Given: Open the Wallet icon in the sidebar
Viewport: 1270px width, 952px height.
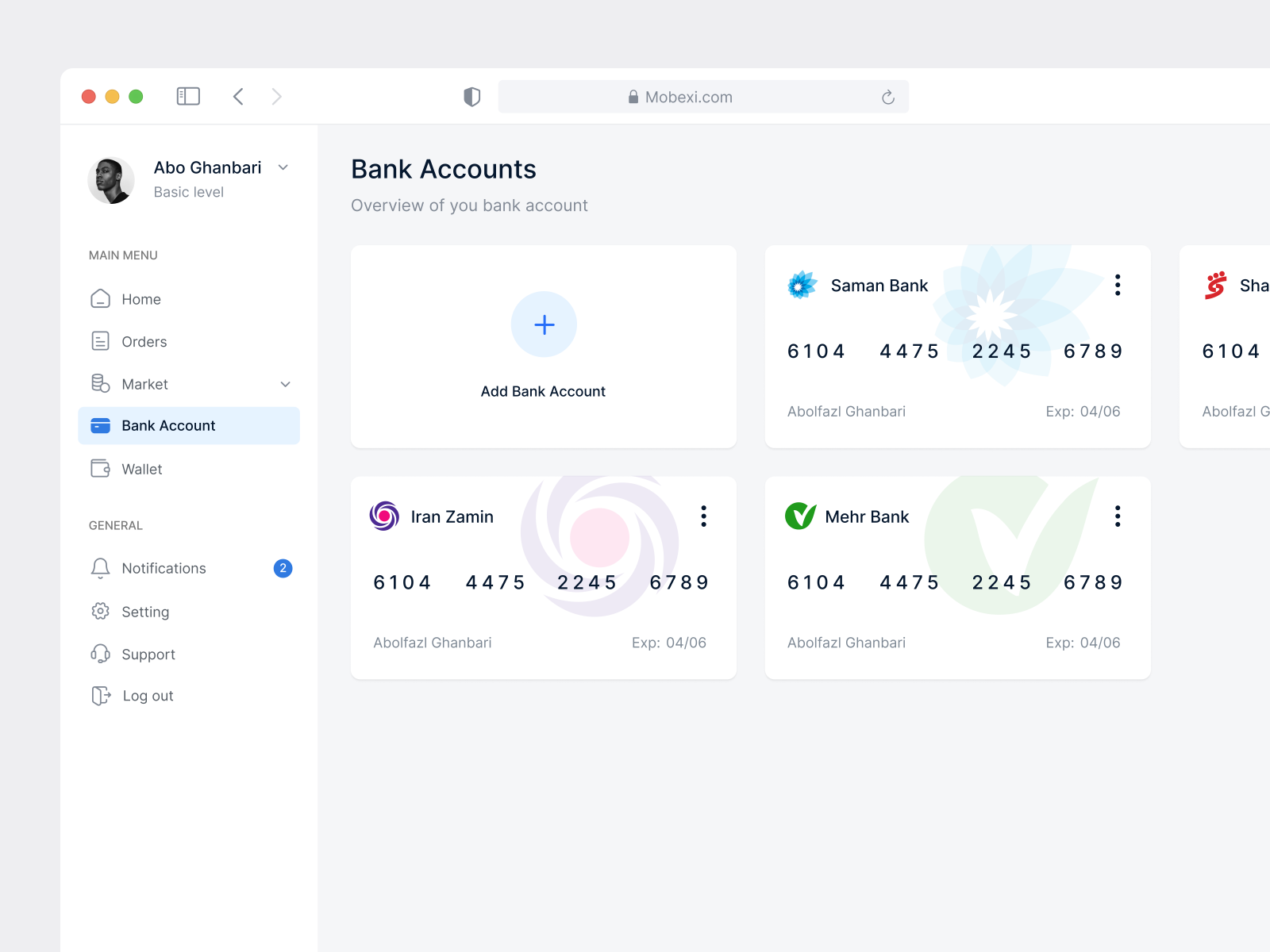Looking at the screenshot, I should pyautogui.click(x=100, y=468).
